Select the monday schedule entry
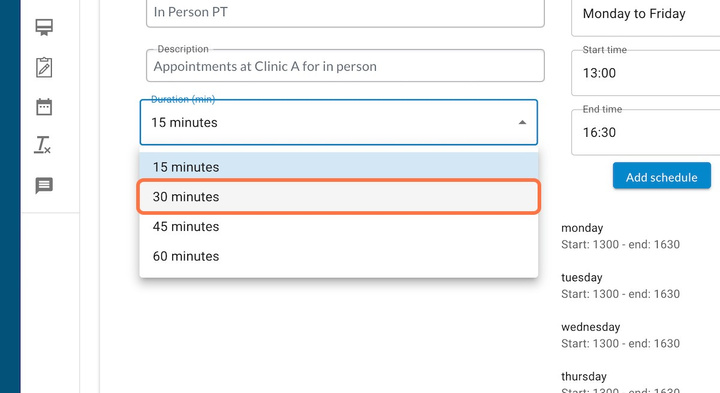Viewport: 720px width, 393px height. (x=620, y=236)
